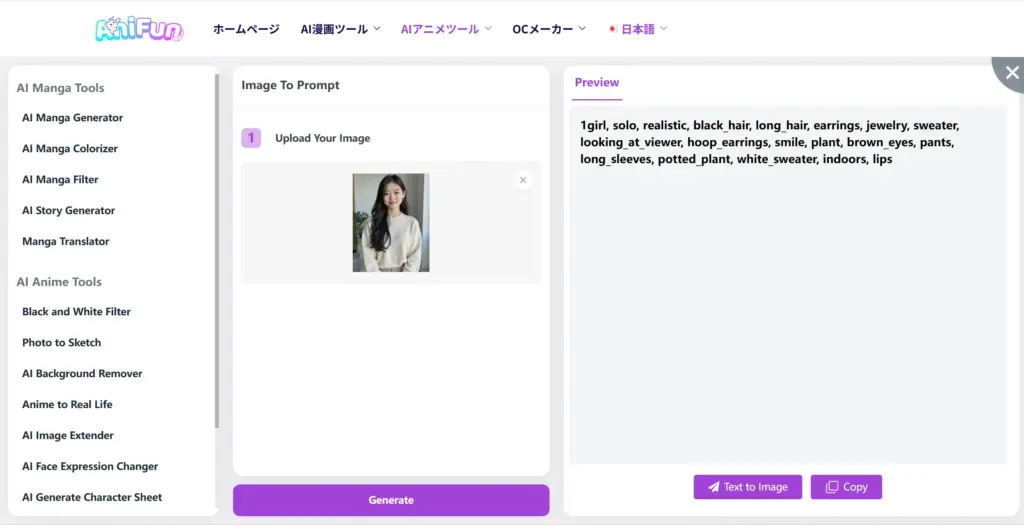
Task: Expand the OCメーカー dropdown
Action: [x=549, y=29]
